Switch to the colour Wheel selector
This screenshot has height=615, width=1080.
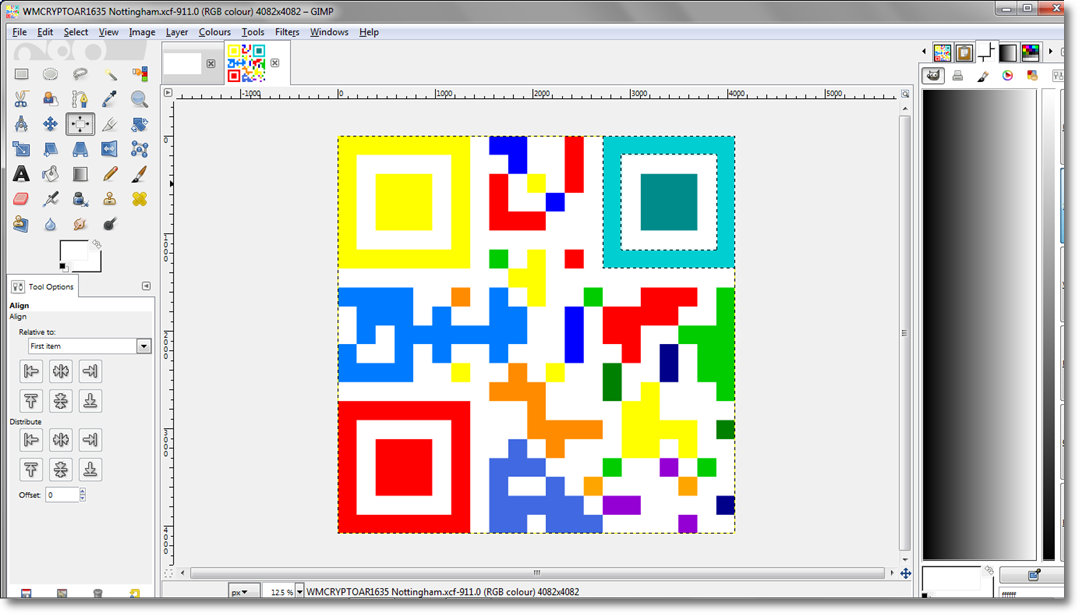1008,76
